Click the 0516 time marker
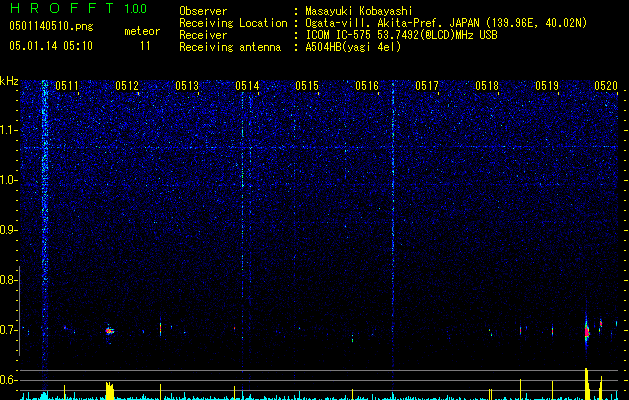 (367, 86)
